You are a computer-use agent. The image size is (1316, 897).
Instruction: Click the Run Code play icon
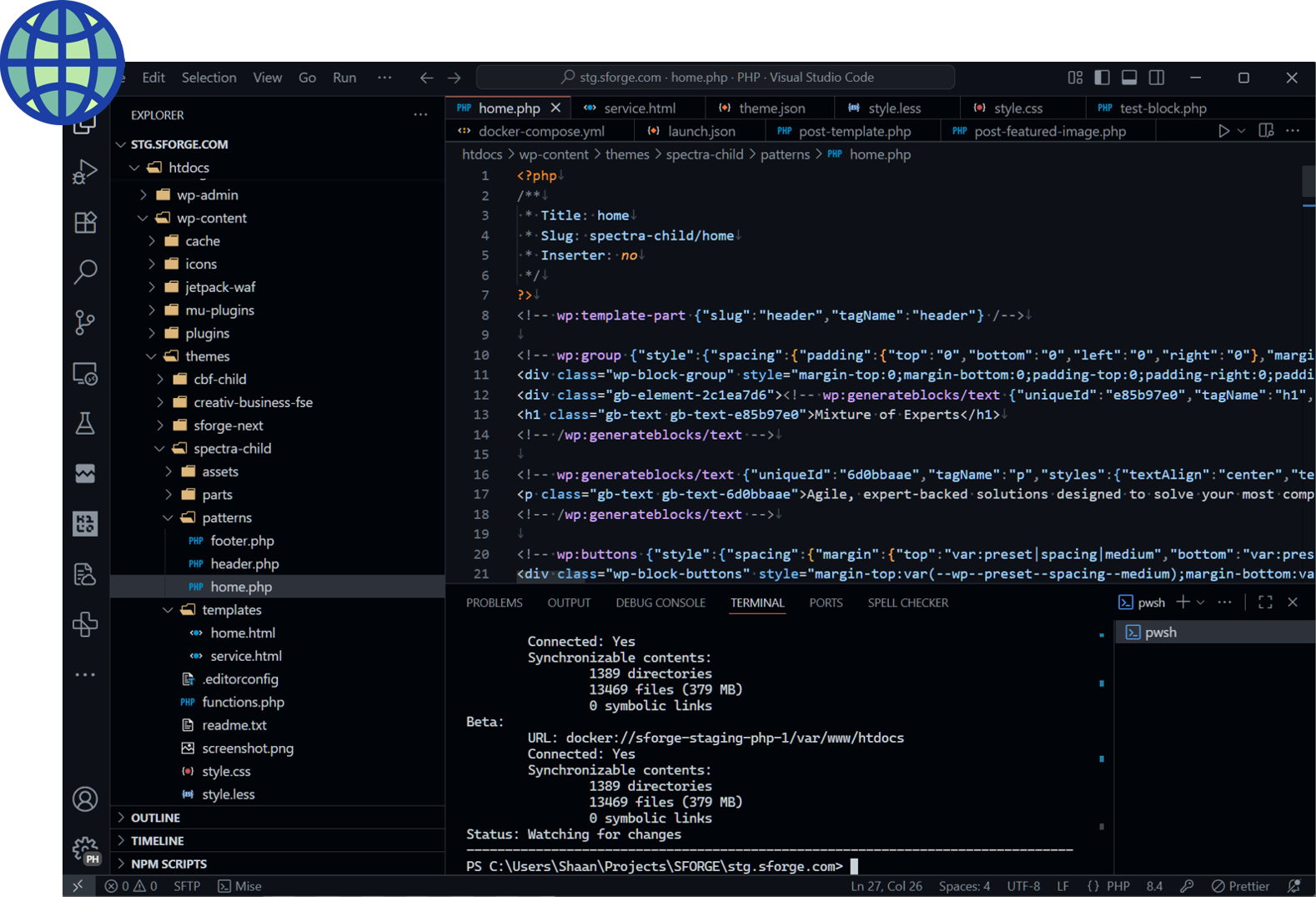coord(1223,131)
